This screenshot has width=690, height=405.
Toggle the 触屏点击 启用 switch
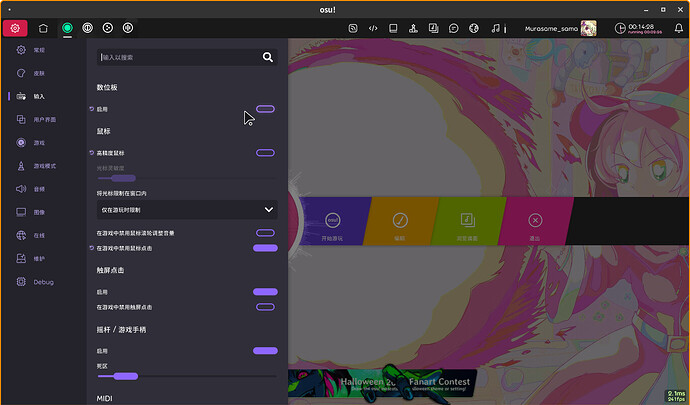(265, 291)
